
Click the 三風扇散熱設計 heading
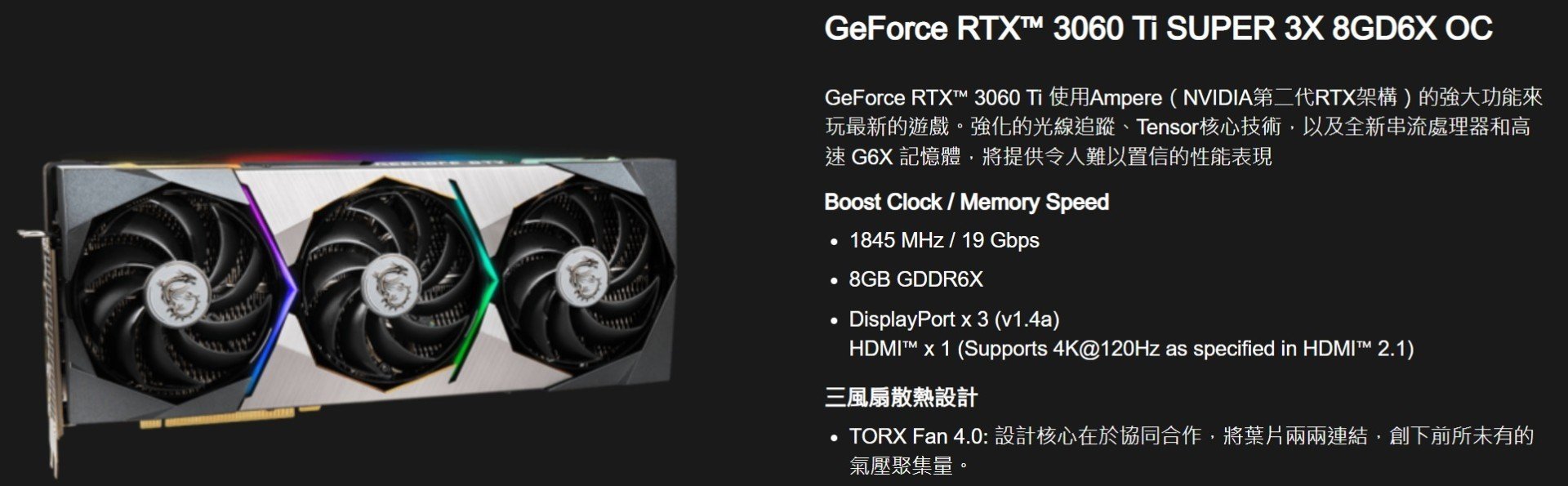click(x=901, y=398)
